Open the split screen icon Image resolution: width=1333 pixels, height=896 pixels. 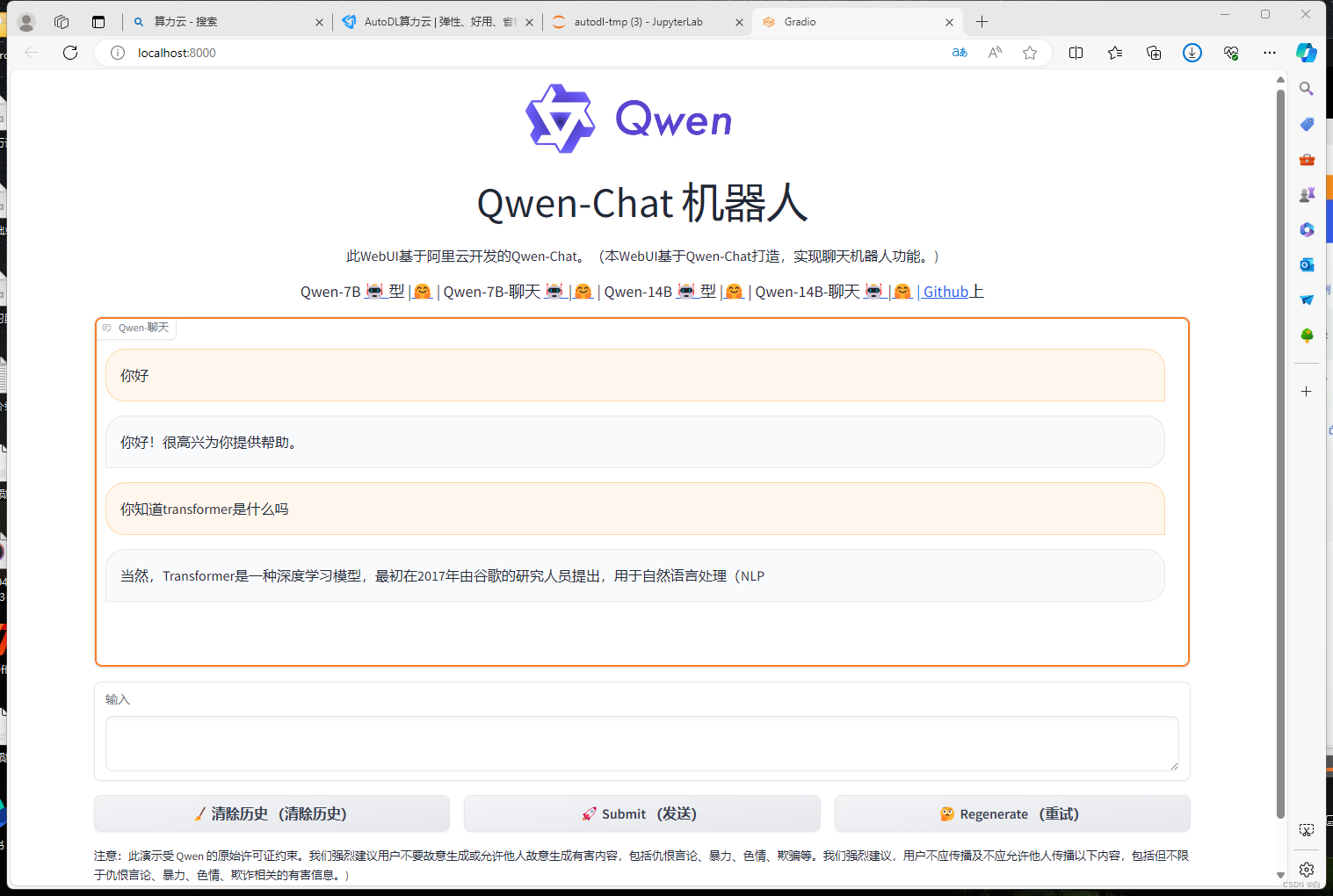(1076, 53)
